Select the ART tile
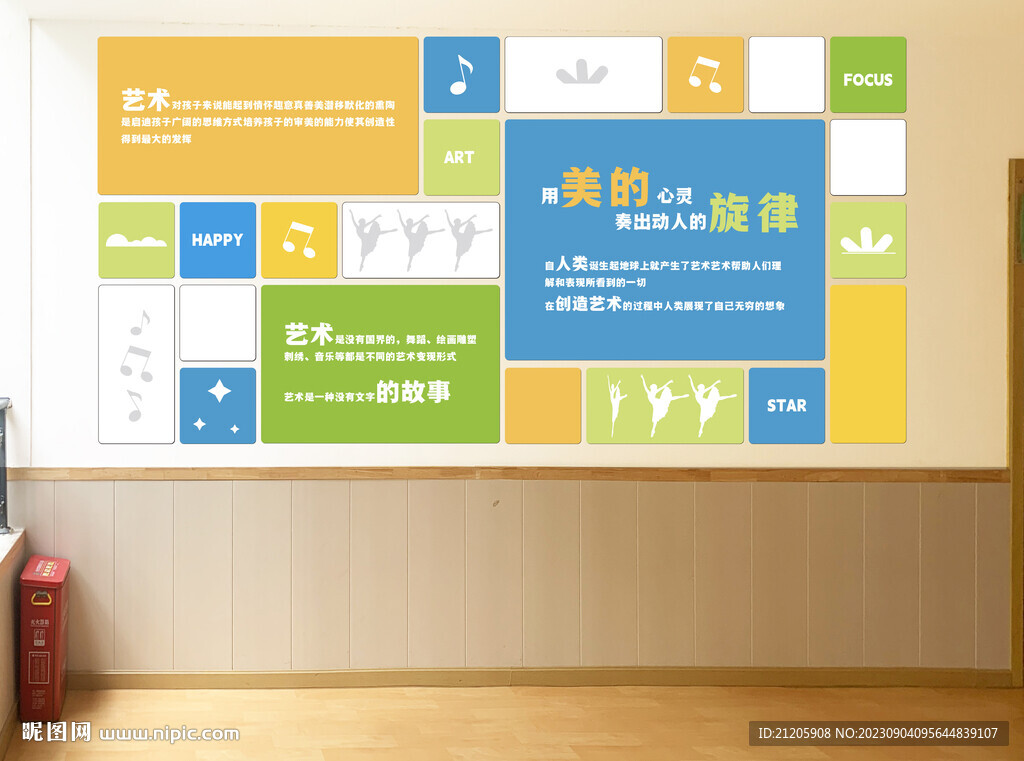Image resolution: width=1024 pixels, height=761 pixels. pos(462,157)
